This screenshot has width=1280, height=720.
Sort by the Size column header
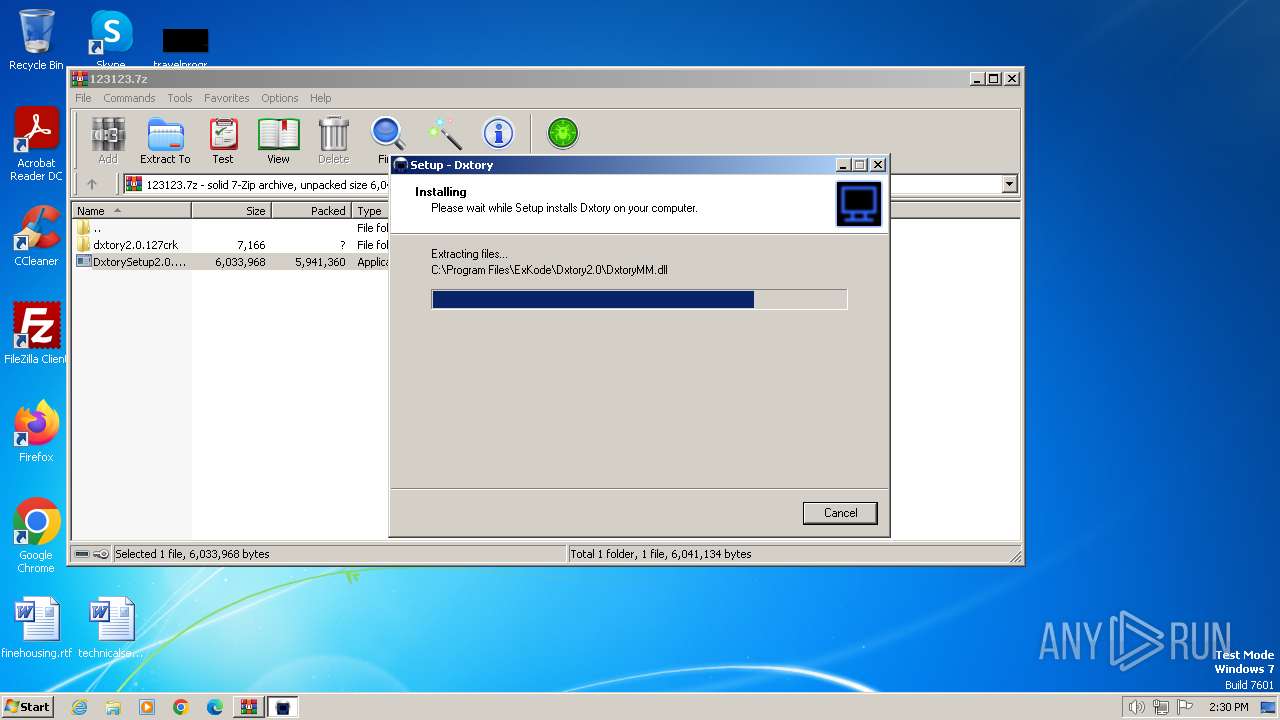231,211
